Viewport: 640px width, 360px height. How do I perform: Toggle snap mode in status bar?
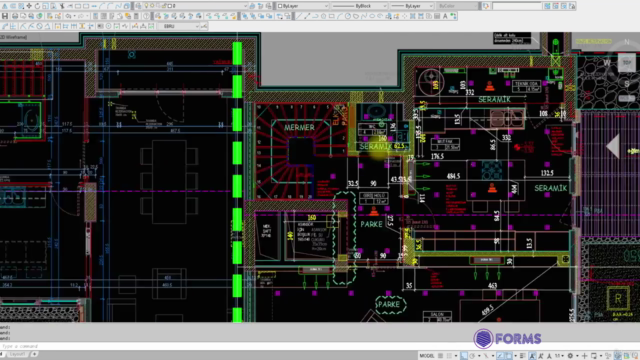(449, 356)
